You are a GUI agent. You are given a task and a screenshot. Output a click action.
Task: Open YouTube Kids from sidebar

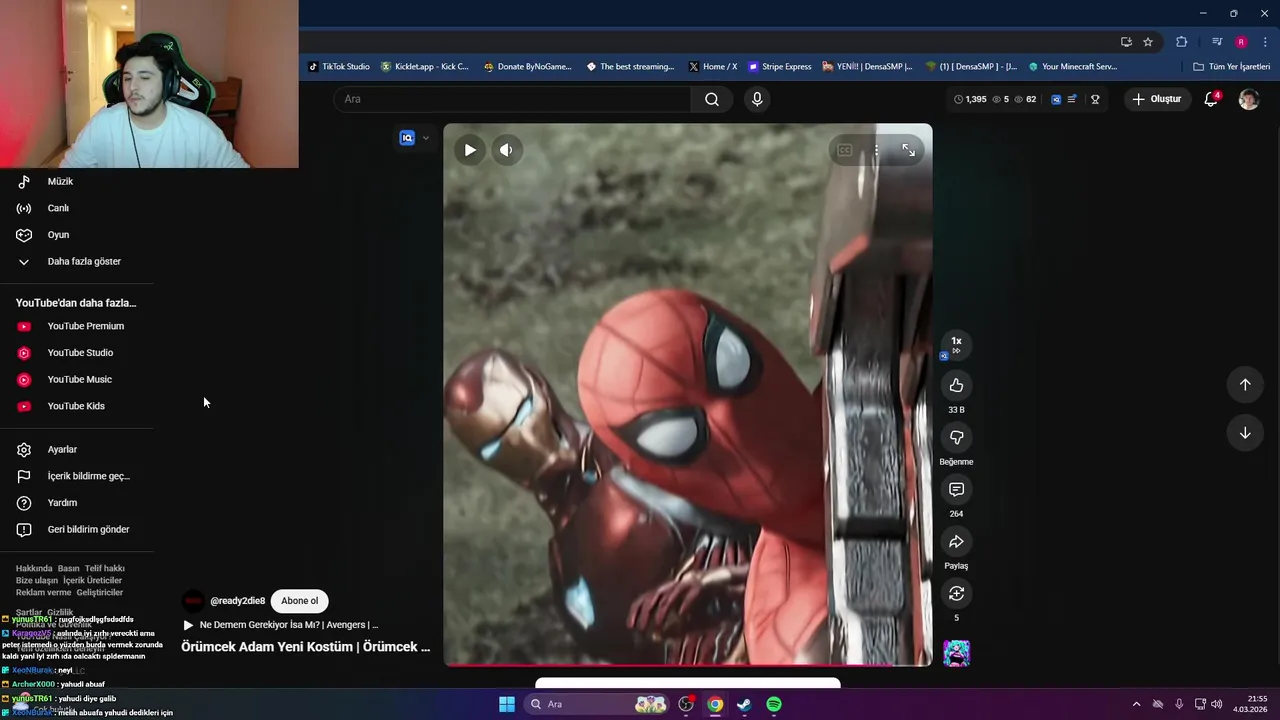(77, 406)
